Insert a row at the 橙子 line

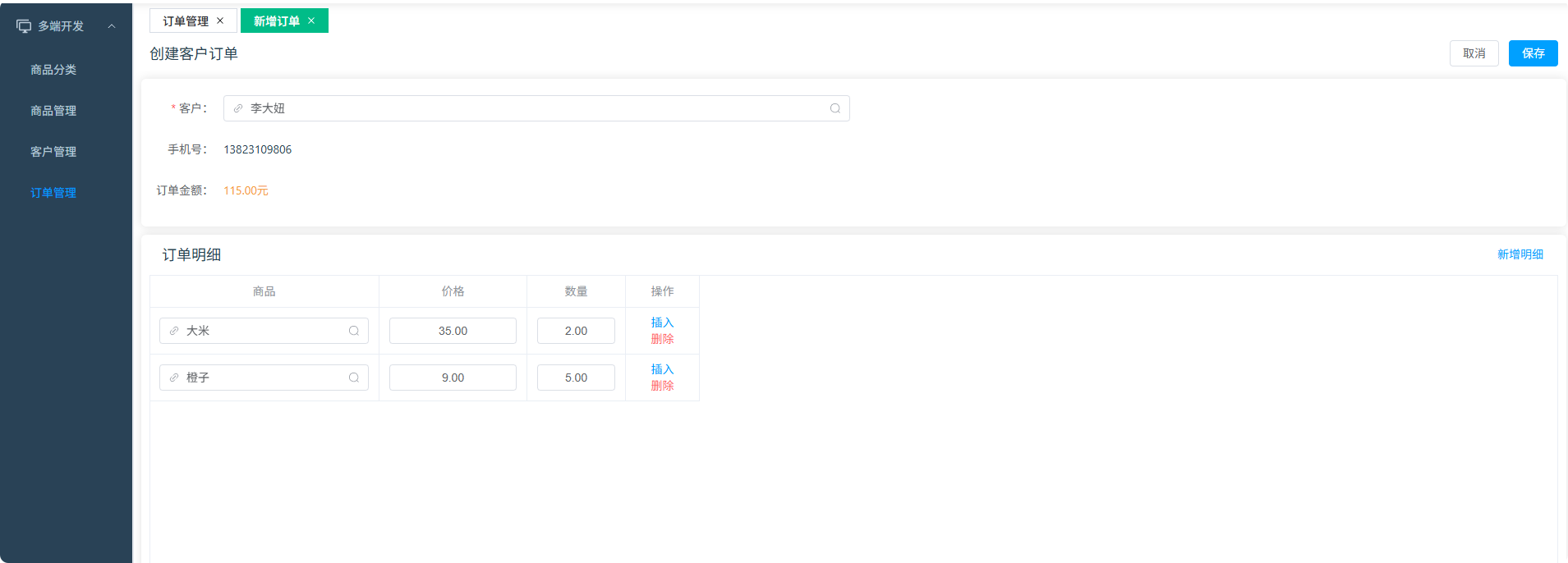click(x=662, y=369)
